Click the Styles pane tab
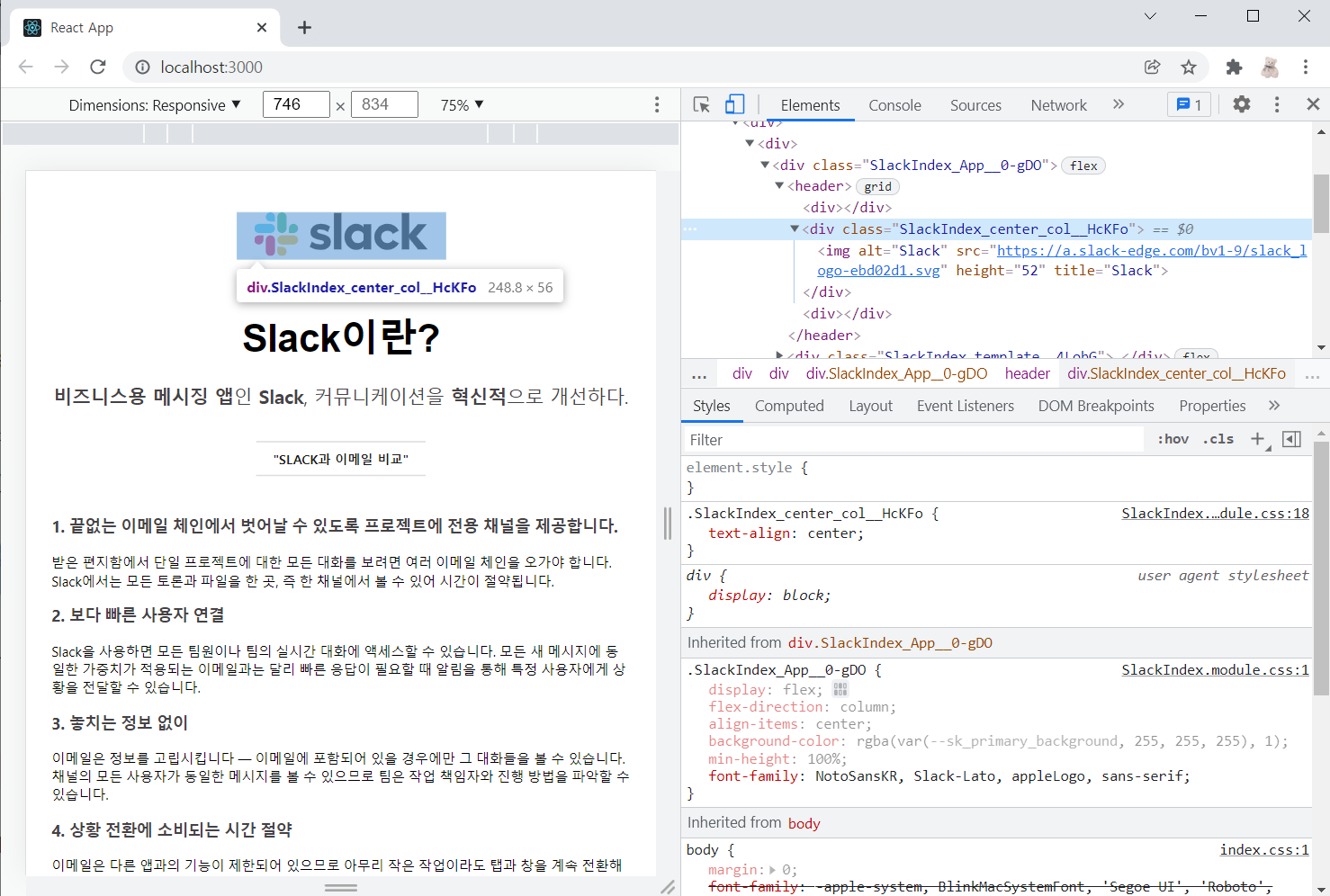The image size is (1330, 896). pyautogui.click(x=711, y=406)
